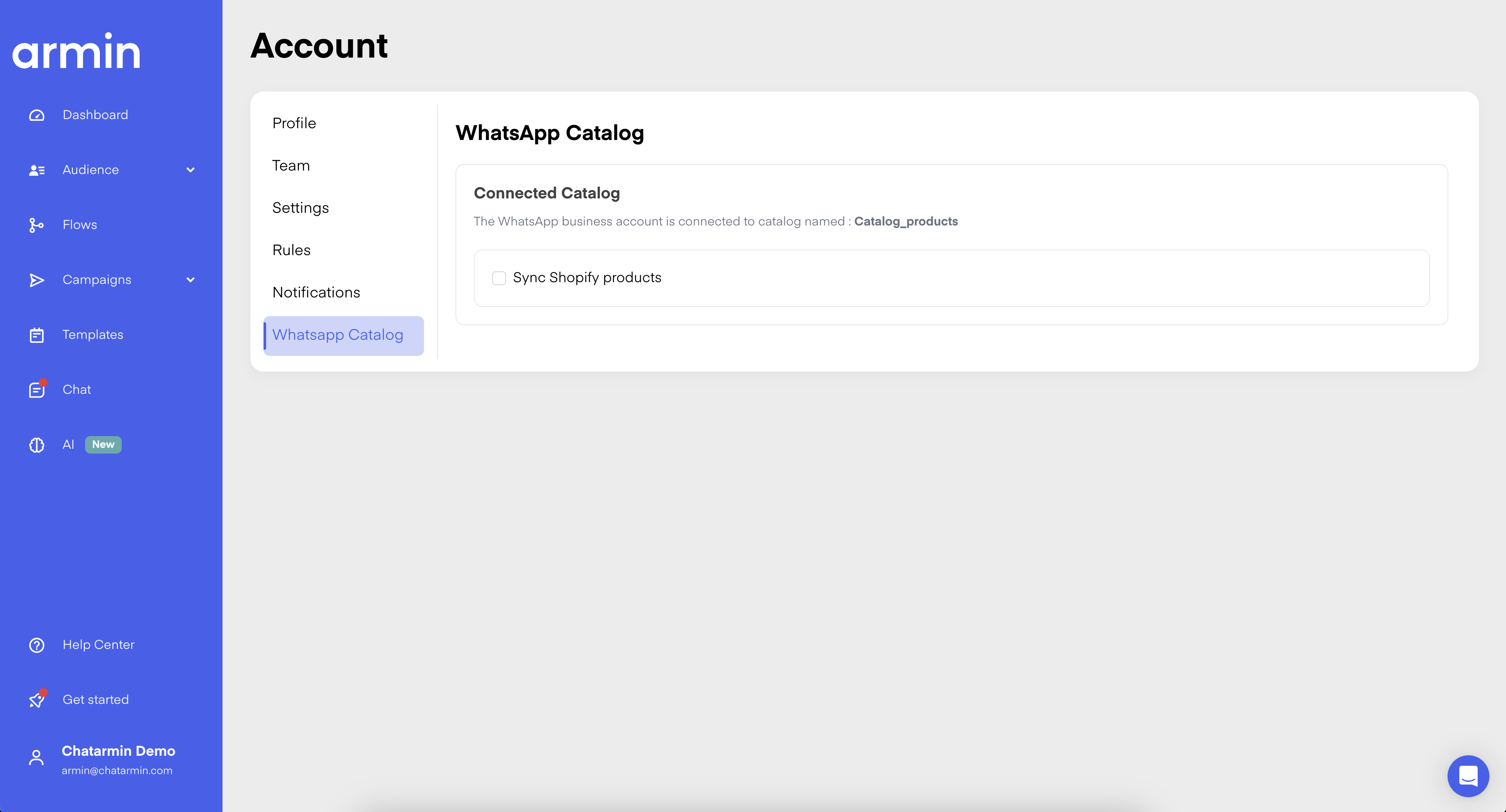
Task: Click the user profile avatar icon
Action: (36, 757)
